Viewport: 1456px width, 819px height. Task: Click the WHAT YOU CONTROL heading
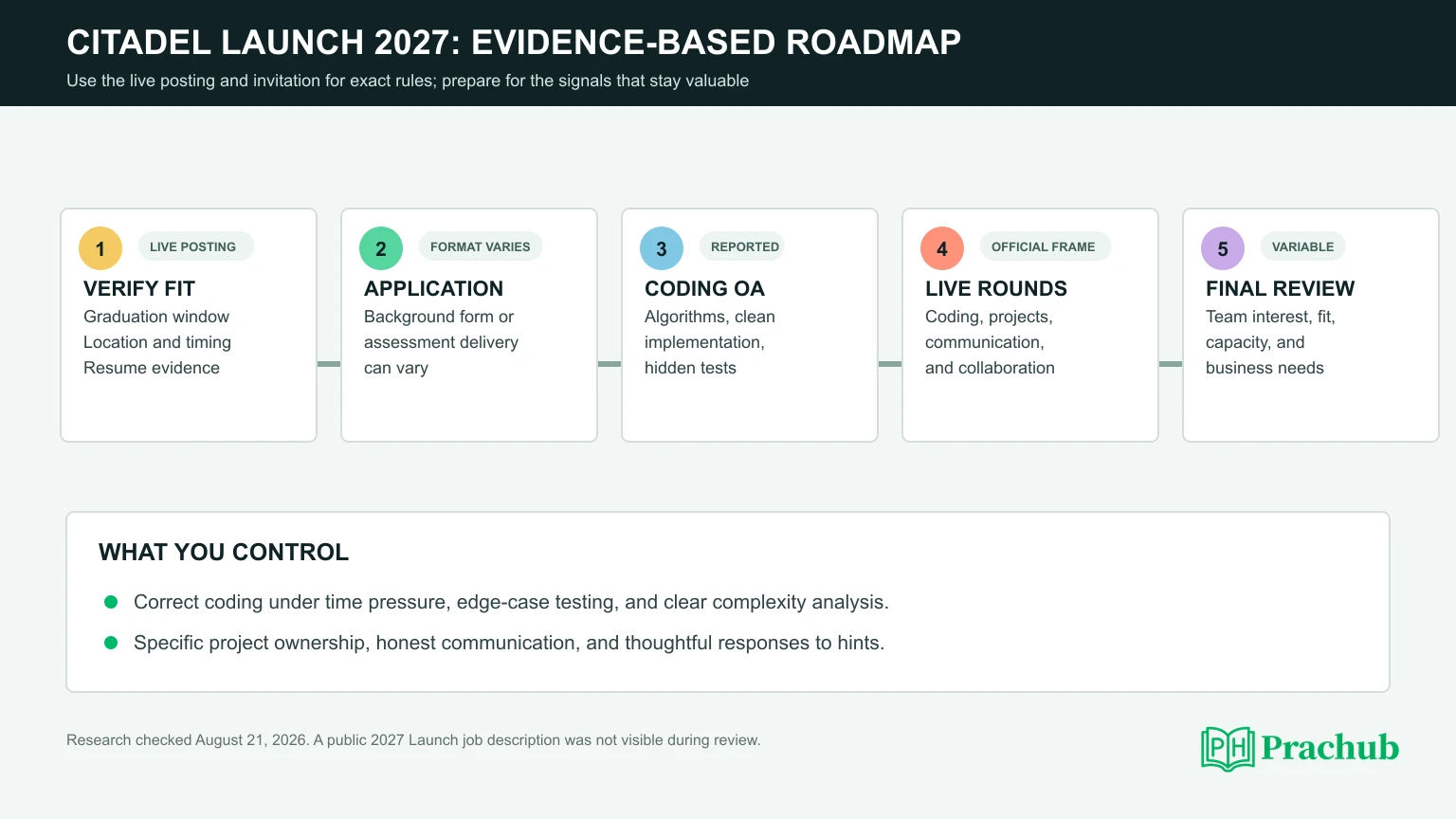tap(224, 552)
